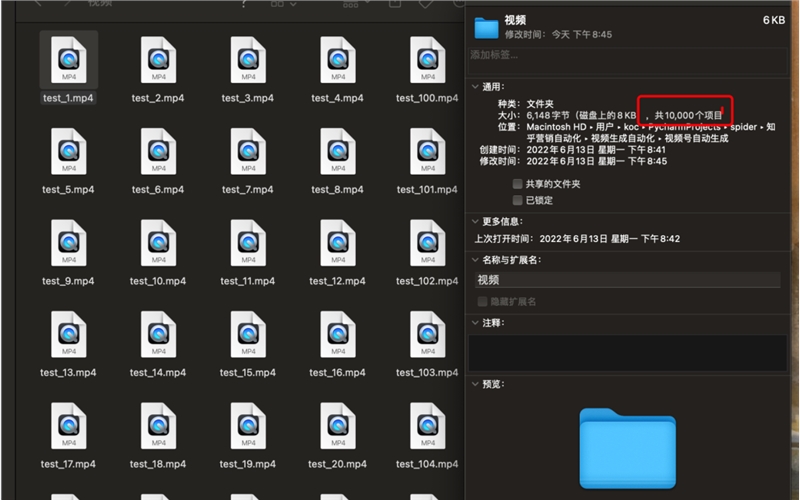Viewport: 800px width, 500px height.
Task: Select the test_103.mp4 file icon
Action: point(427,334)
